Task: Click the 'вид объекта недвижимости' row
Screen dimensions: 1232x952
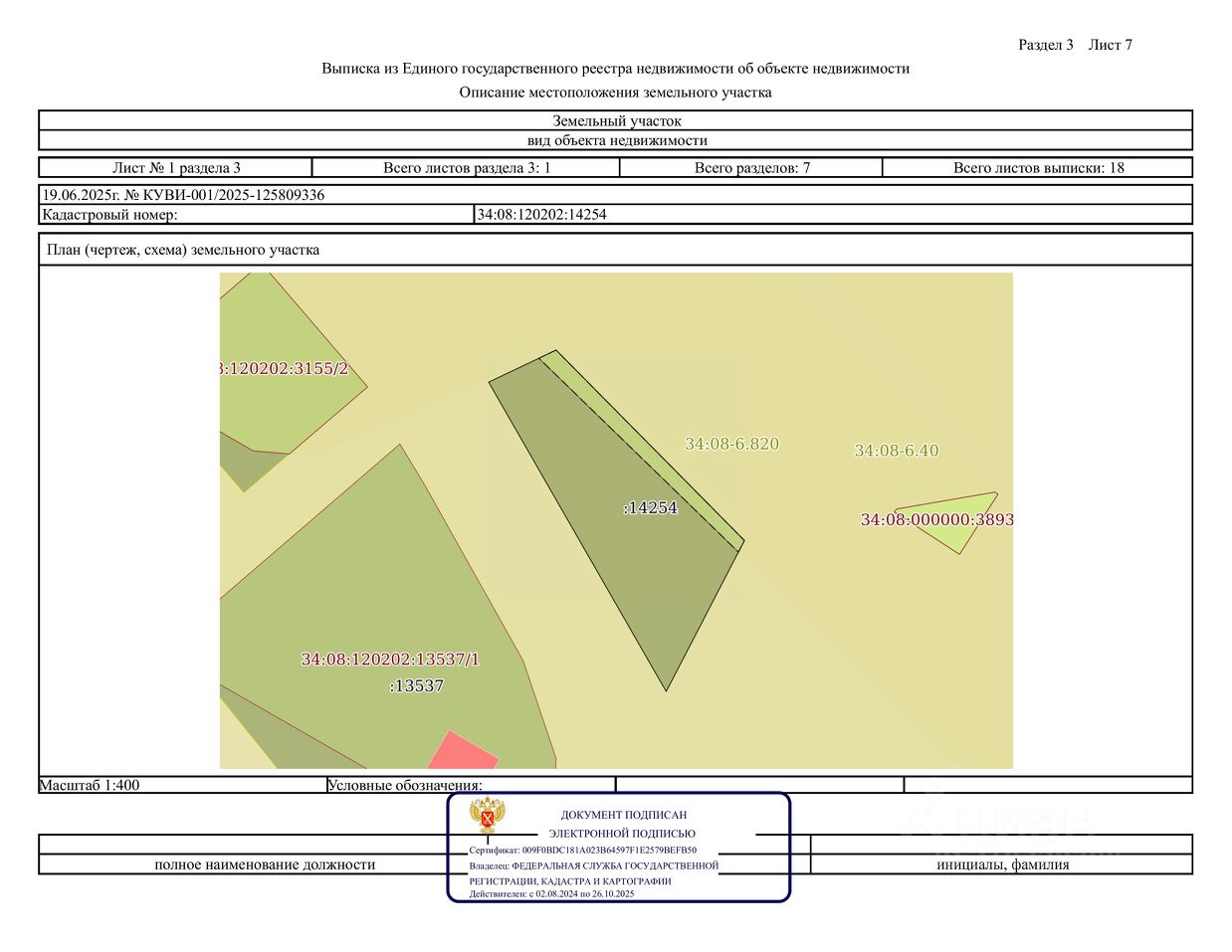Action: (616, 140)
